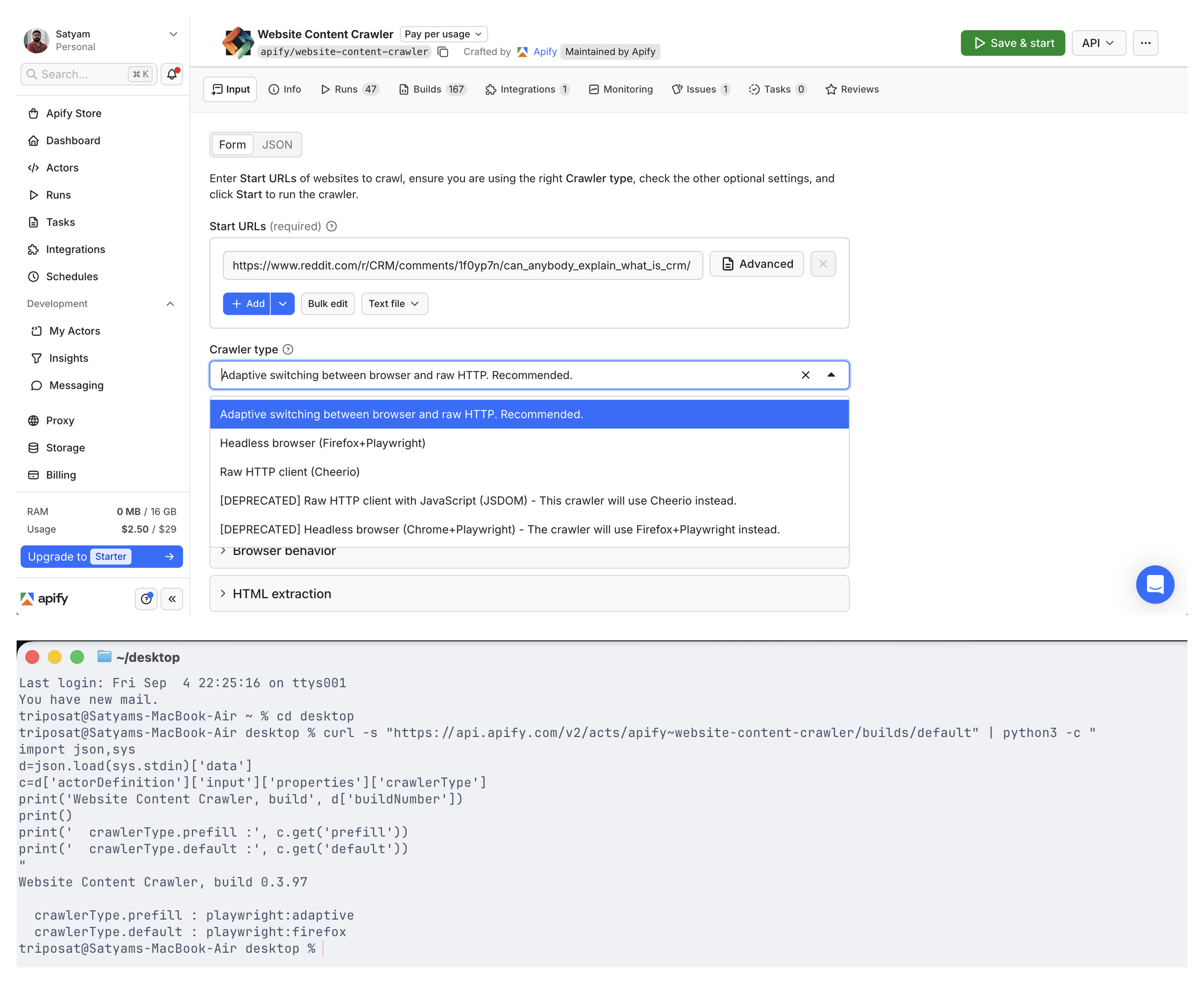Open the help center icon near the apify logo
Viewport: 1204px width, 984px height.
click(x=146, y=599)
